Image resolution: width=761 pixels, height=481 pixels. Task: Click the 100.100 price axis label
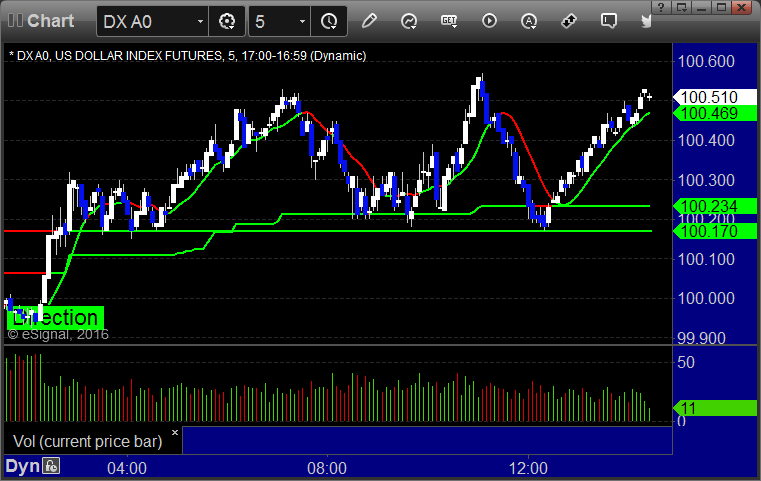coord(706,259)
